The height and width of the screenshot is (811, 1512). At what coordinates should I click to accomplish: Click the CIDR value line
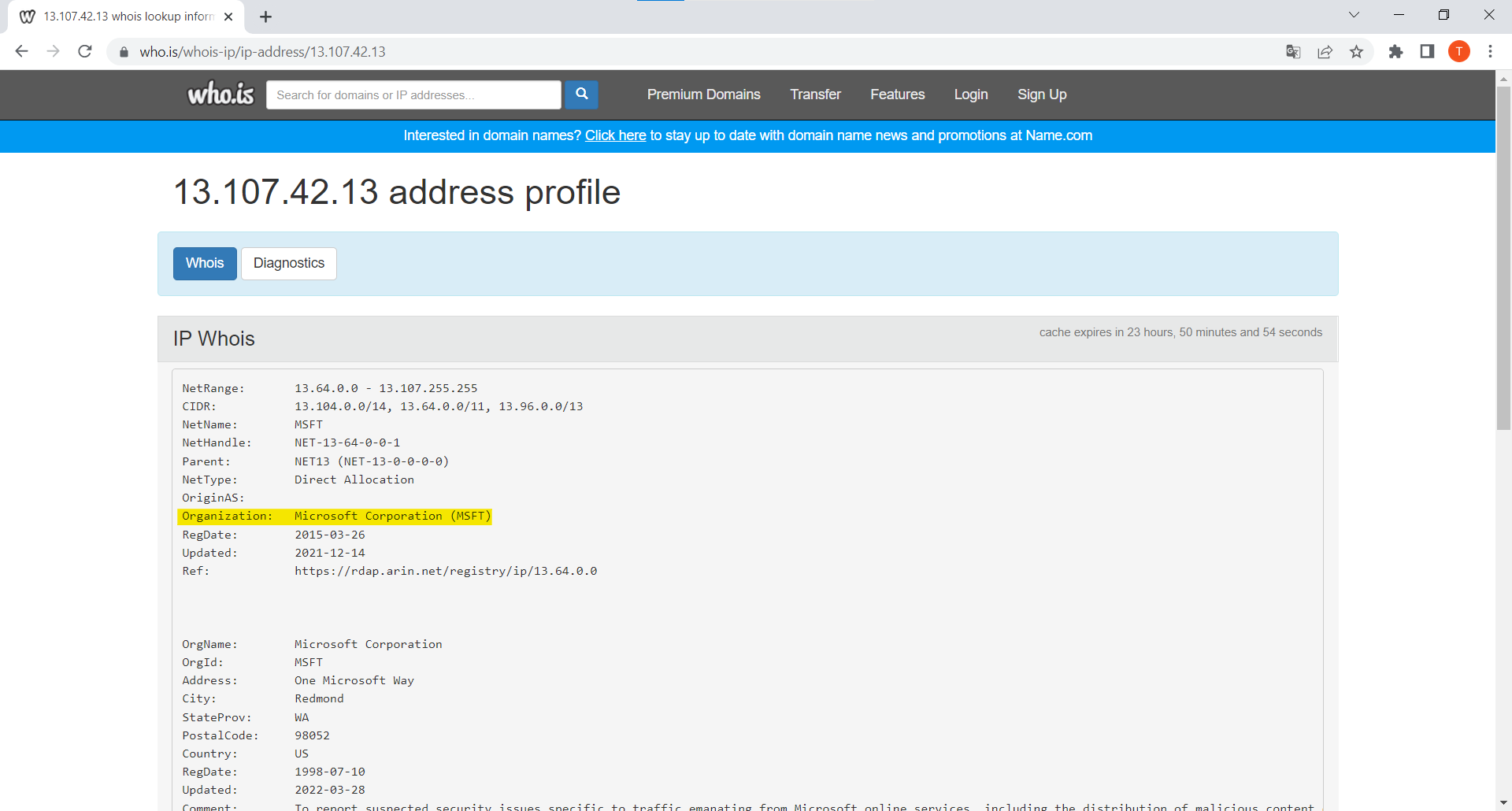[x=439, y=406]
